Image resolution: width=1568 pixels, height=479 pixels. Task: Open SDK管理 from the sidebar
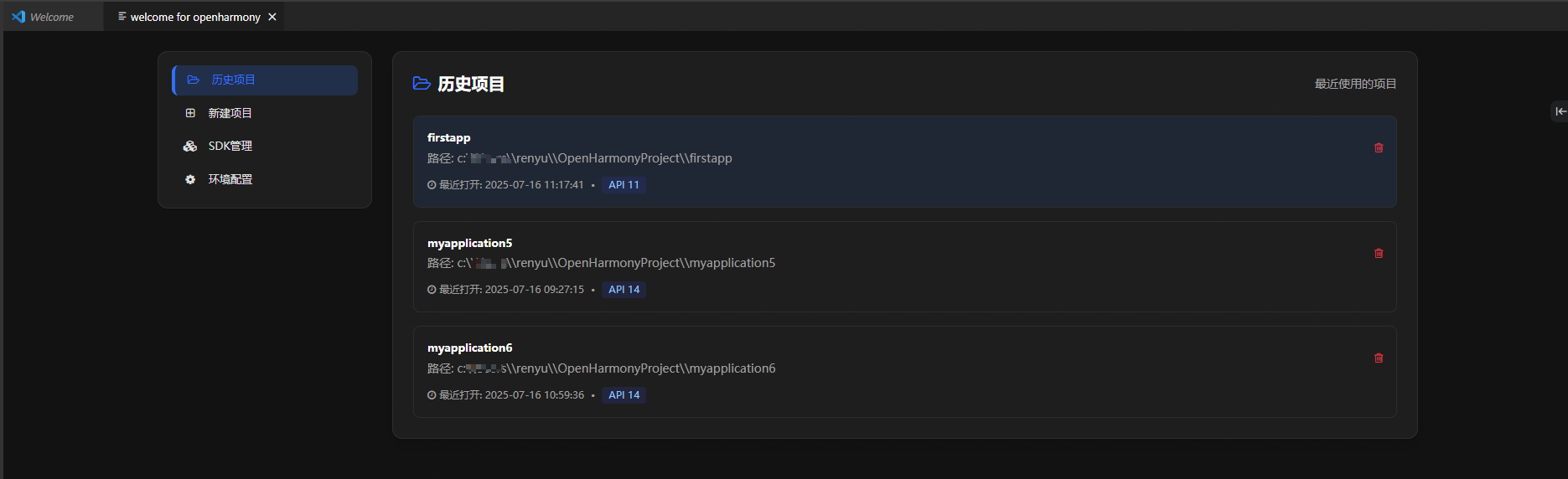click(230, 146)
